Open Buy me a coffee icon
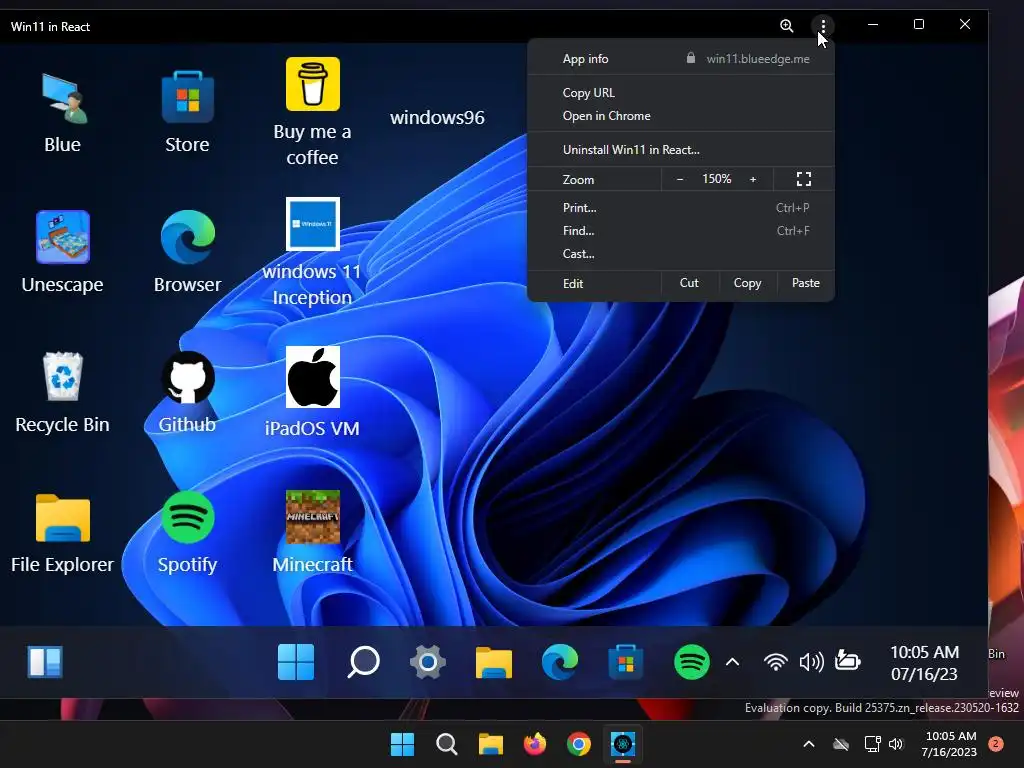The height and width of the screenshot is (768, 1024). 313,112
